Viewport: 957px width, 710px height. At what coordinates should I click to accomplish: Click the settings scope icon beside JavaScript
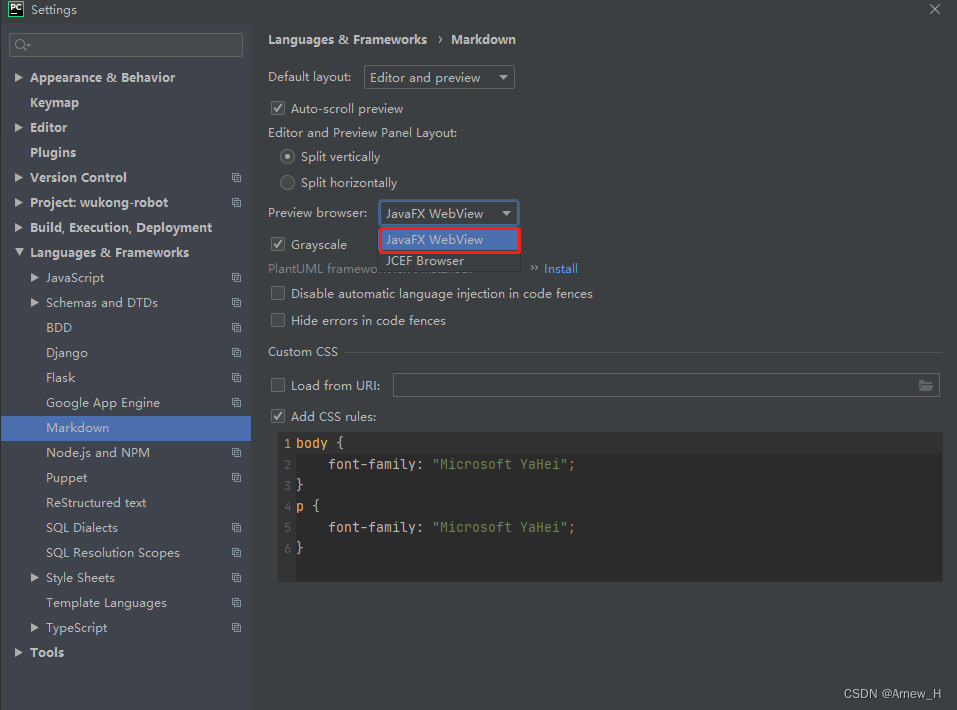coord(236,277)
